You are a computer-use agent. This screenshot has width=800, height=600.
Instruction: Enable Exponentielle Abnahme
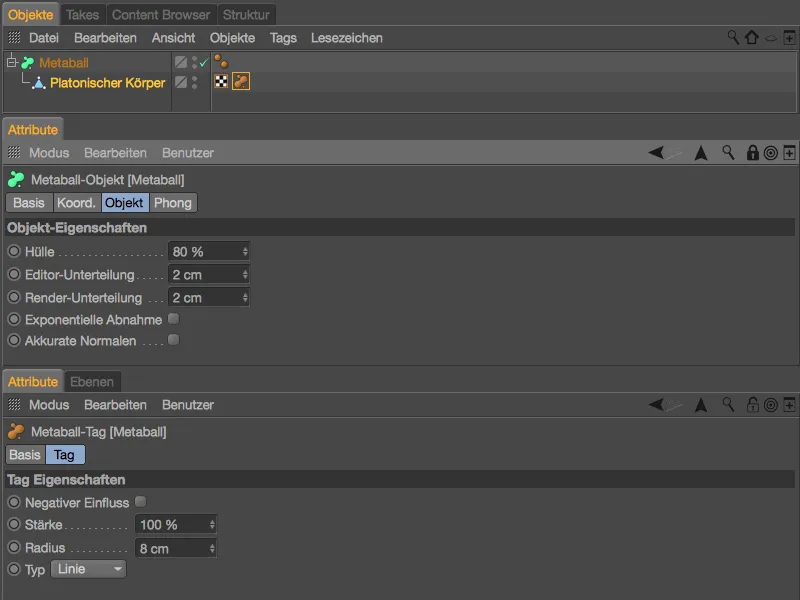tap(174, 317)
